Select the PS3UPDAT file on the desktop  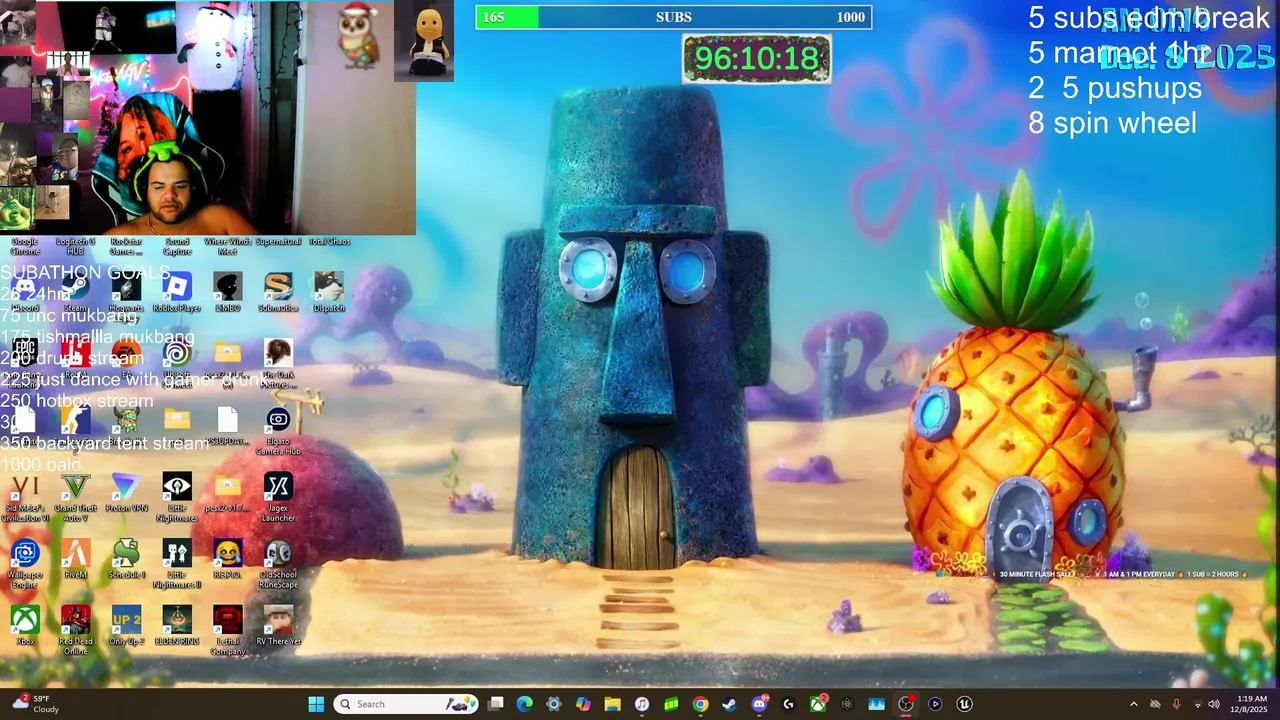click(x=228, y=425)
